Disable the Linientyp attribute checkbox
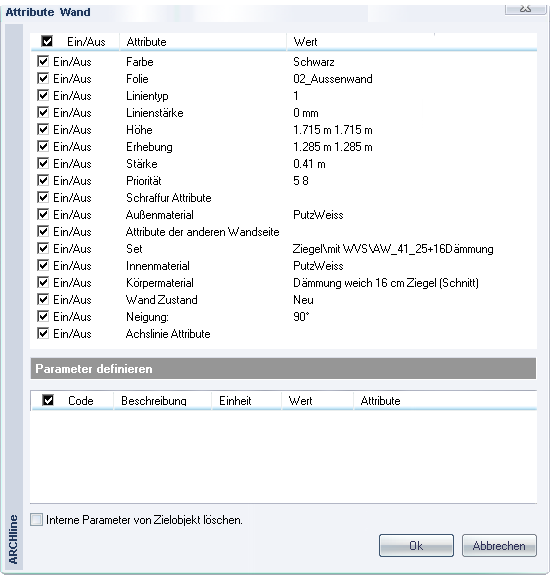 43,95
